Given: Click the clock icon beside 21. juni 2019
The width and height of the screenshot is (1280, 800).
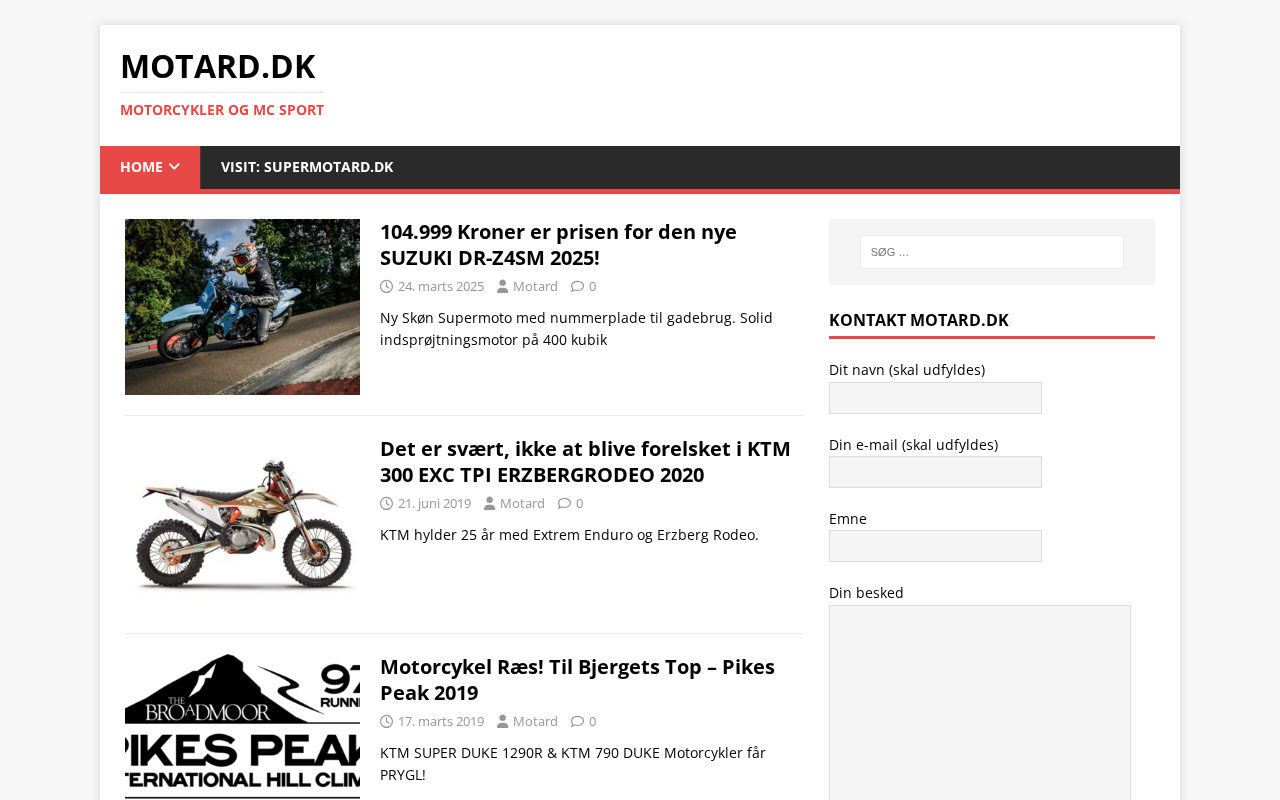Looking at the screenshot, I should tap(386, 503).
